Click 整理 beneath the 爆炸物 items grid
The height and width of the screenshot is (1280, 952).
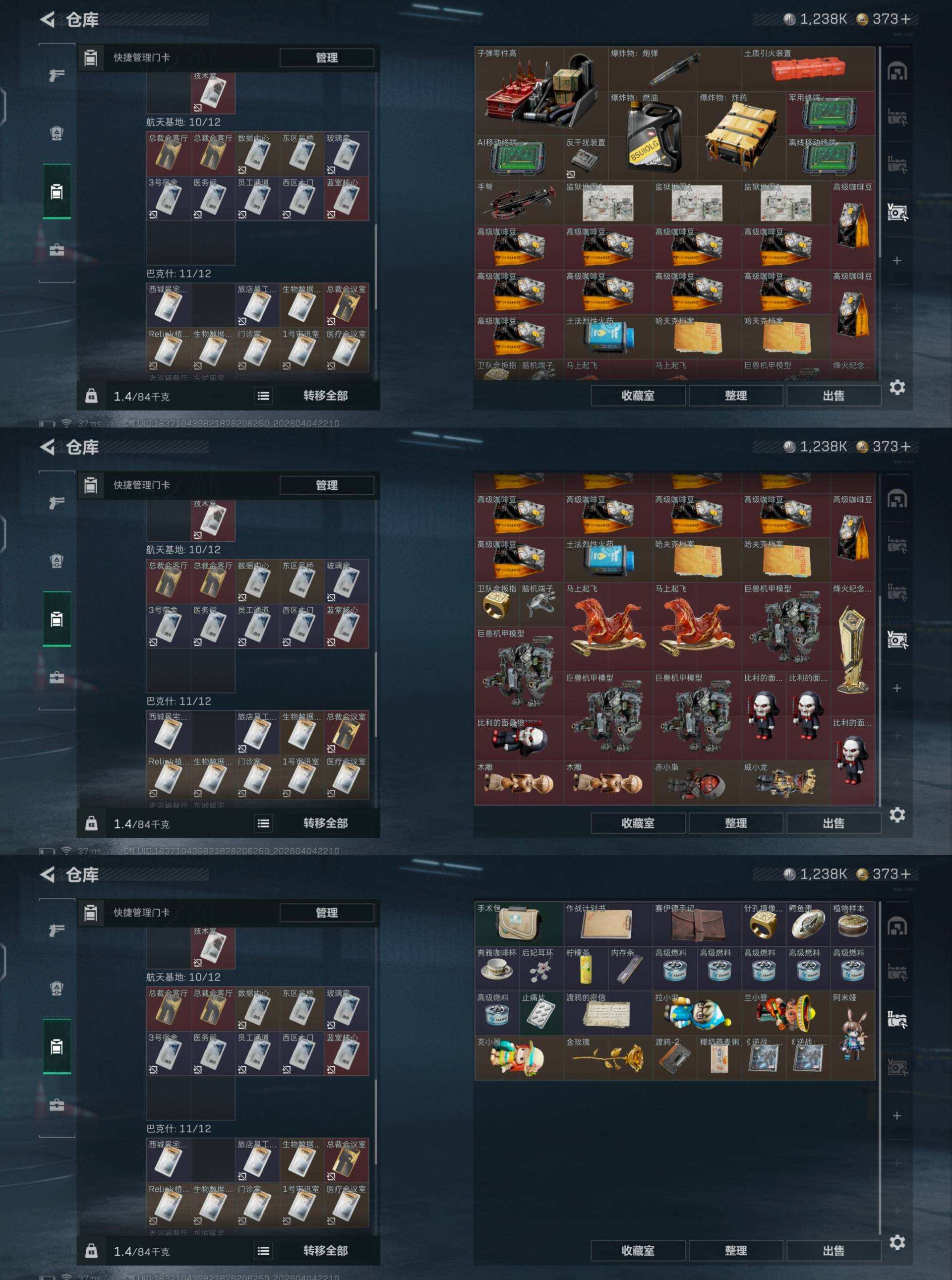(x=736, y=396)
